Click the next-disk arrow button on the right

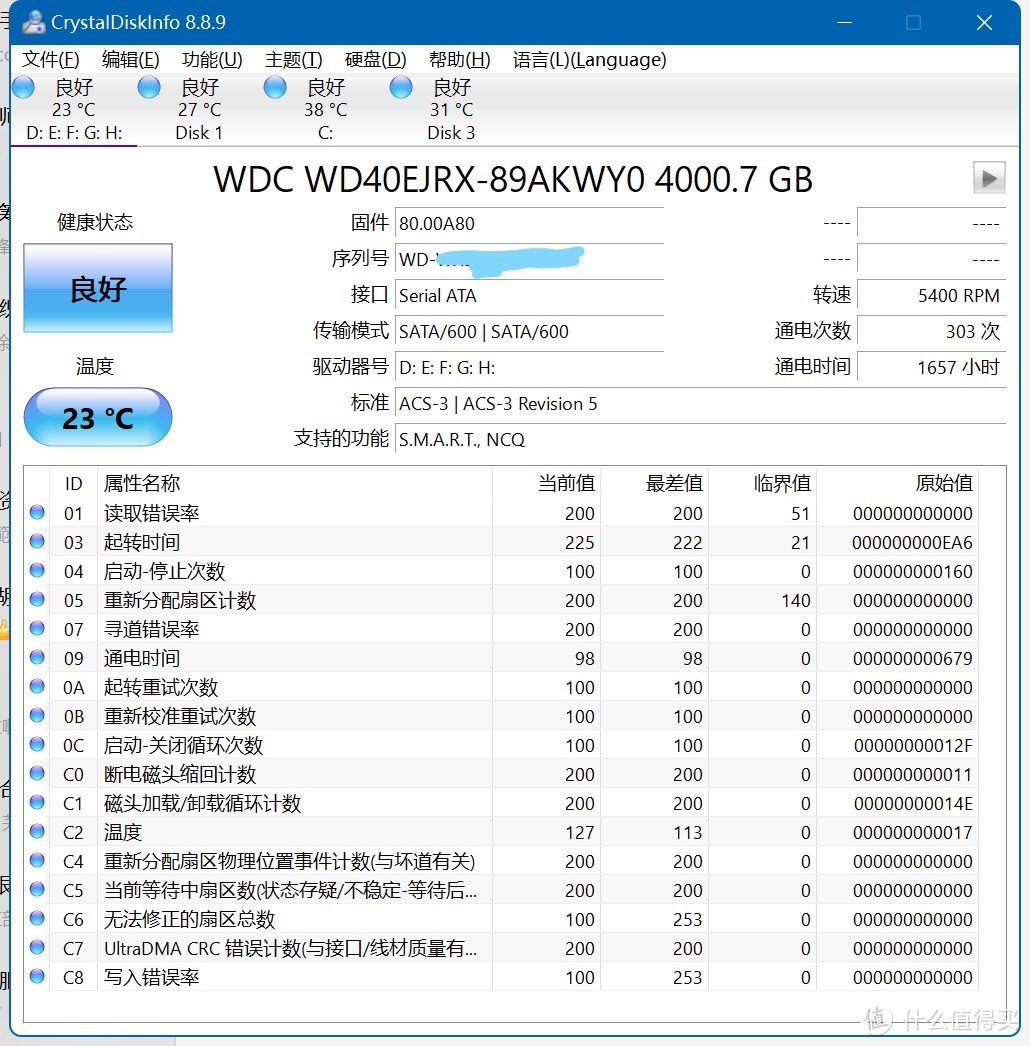tap(988, 178)
